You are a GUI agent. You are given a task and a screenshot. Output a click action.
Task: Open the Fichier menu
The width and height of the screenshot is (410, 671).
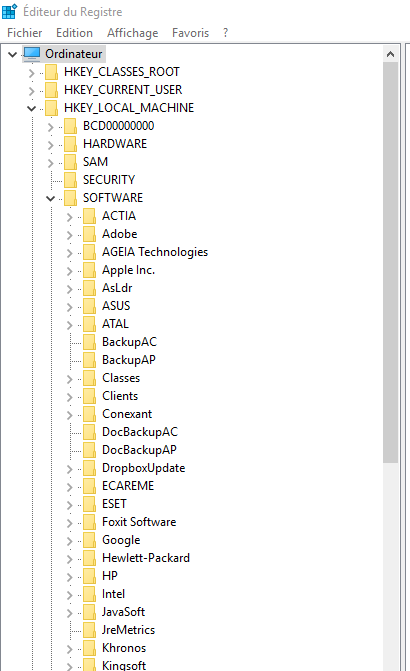point(24,33)
